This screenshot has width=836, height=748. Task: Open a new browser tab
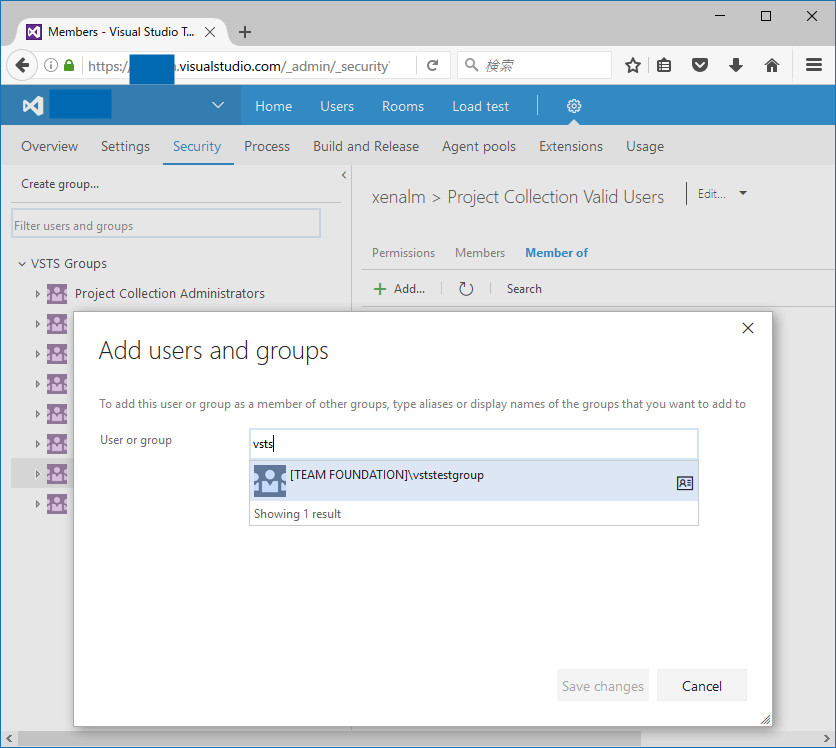(245, 32)
